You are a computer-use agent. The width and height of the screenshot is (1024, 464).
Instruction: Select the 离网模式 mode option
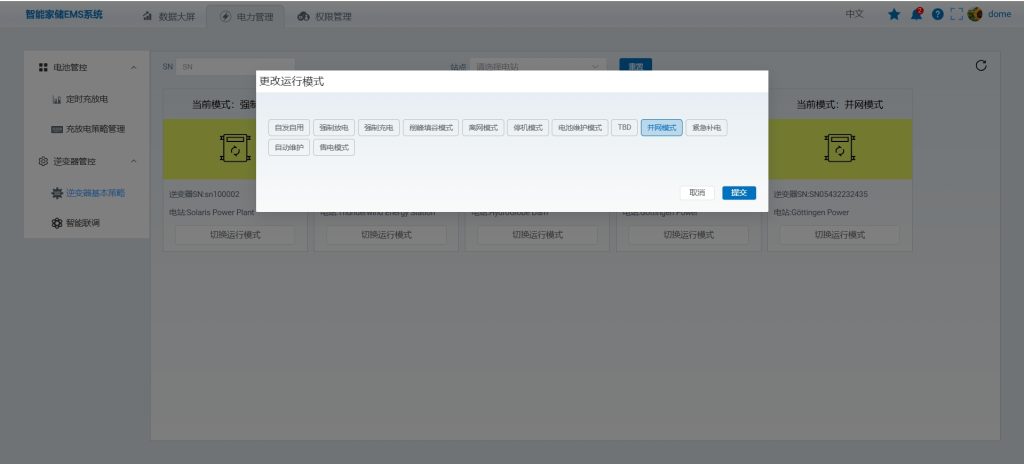(483, 128)
